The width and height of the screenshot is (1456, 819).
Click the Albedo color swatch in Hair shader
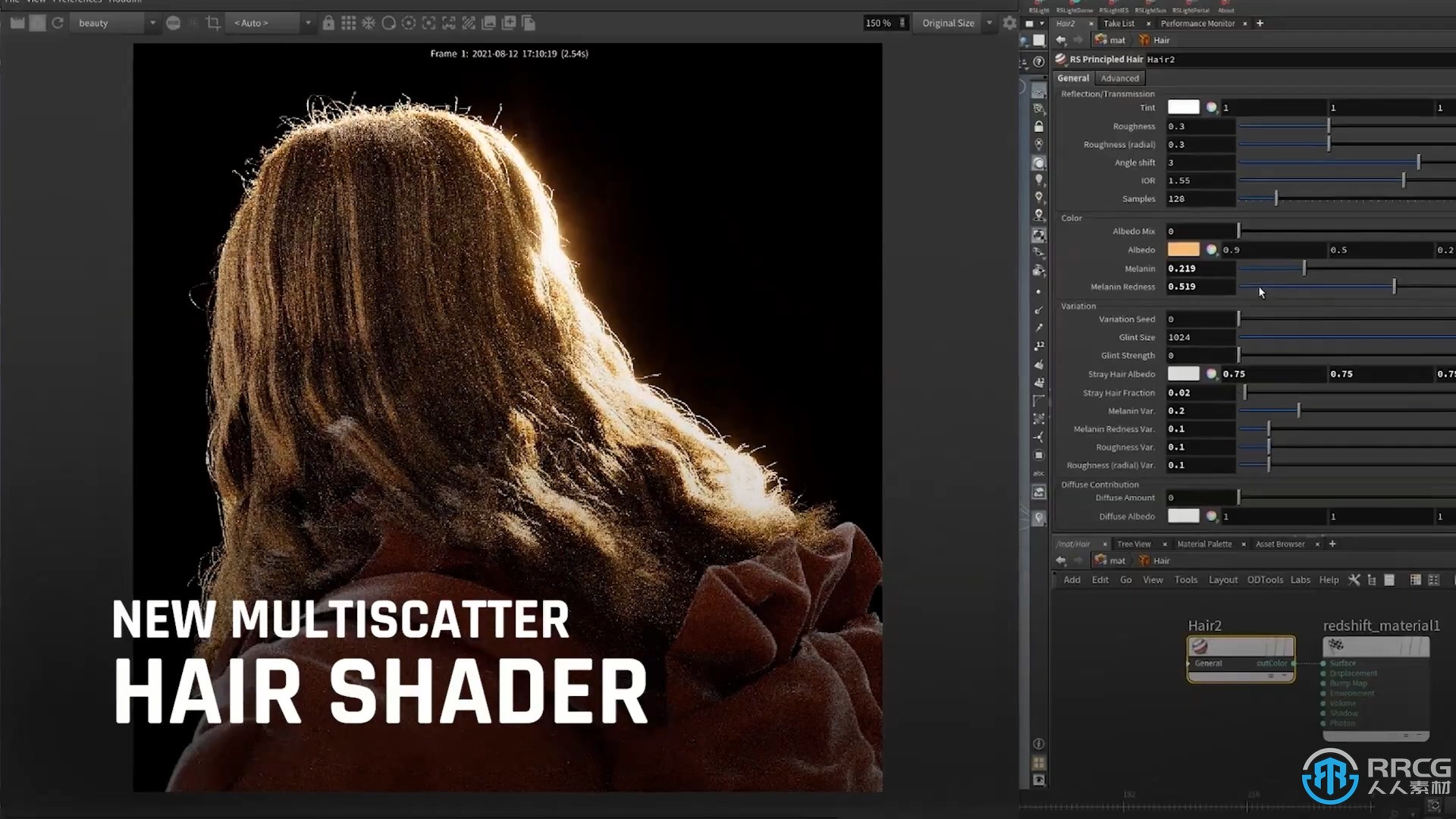click(1184, 249)
